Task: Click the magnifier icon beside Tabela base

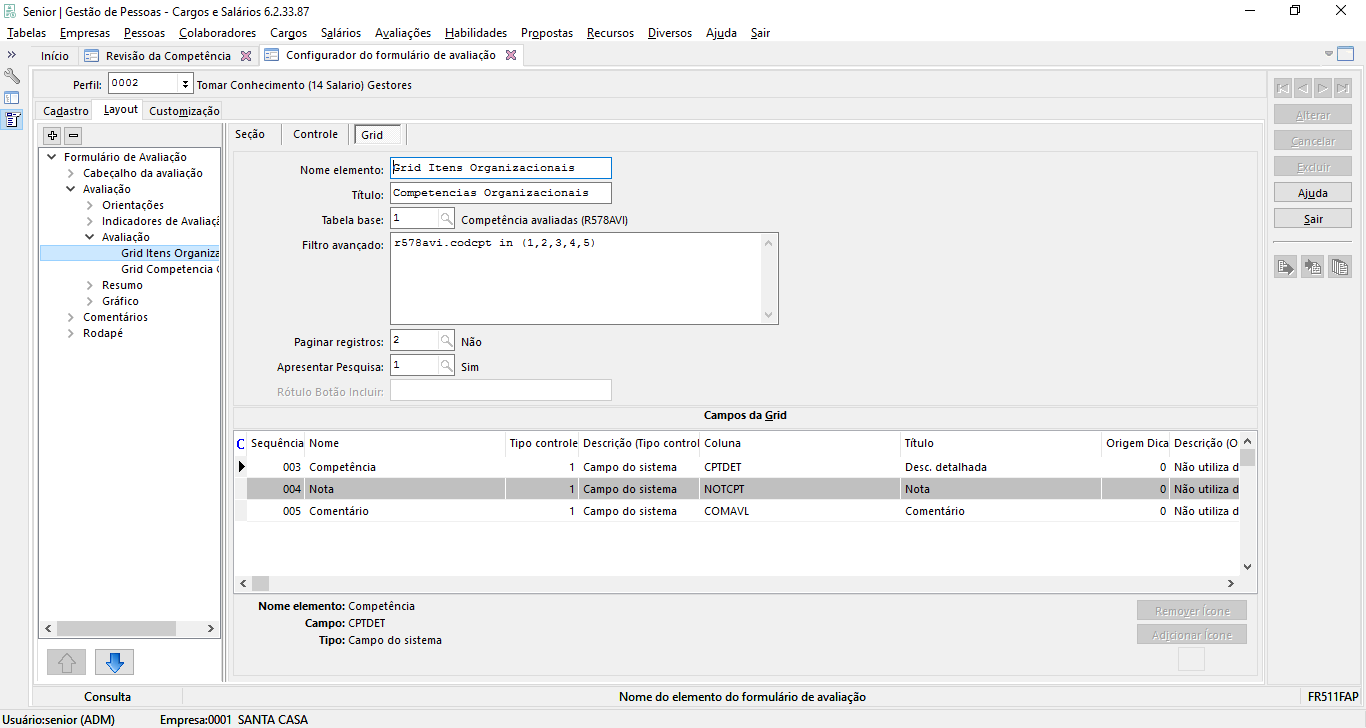Action: pyautogui.click(x=446, y=218)
